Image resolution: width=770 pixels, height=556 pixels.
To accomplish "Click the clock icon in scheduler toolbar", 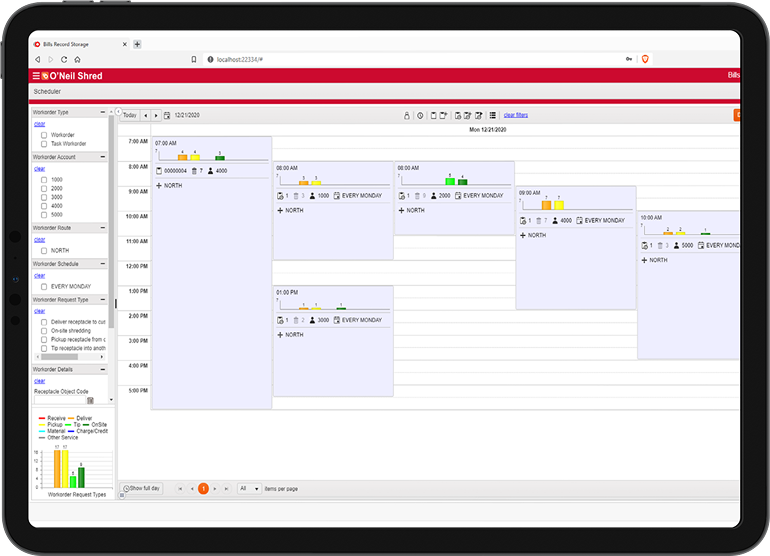I will tap(420, 115).
